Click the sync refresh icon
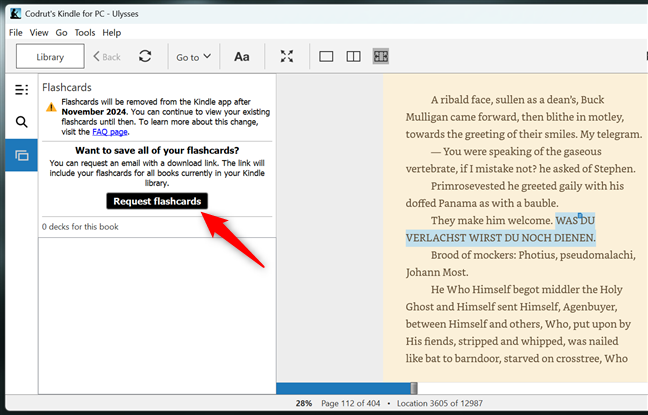 (145, 57)
